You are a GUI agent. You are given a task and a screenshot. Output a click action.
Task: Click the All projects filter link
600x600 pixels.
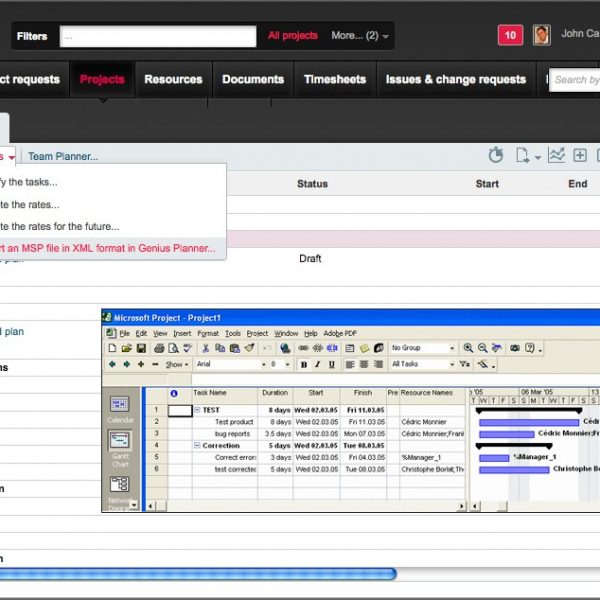[x=293, y=36]
